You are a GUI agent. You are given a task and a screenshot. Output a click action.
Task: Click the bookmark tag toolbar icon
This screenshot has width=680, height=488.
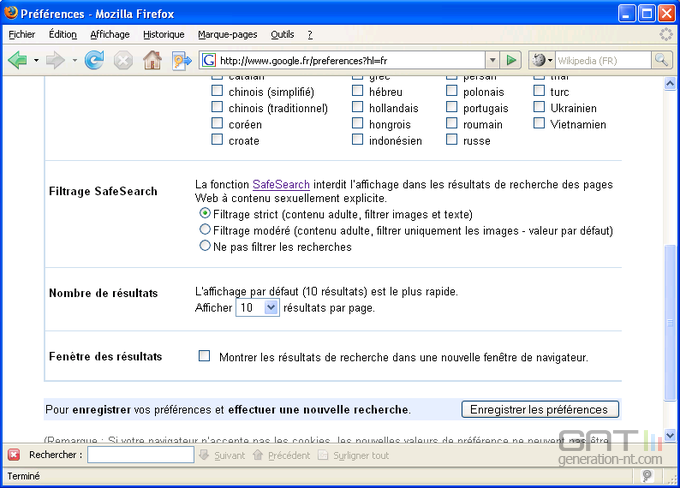pyautogui.click(x=181, y=60)
